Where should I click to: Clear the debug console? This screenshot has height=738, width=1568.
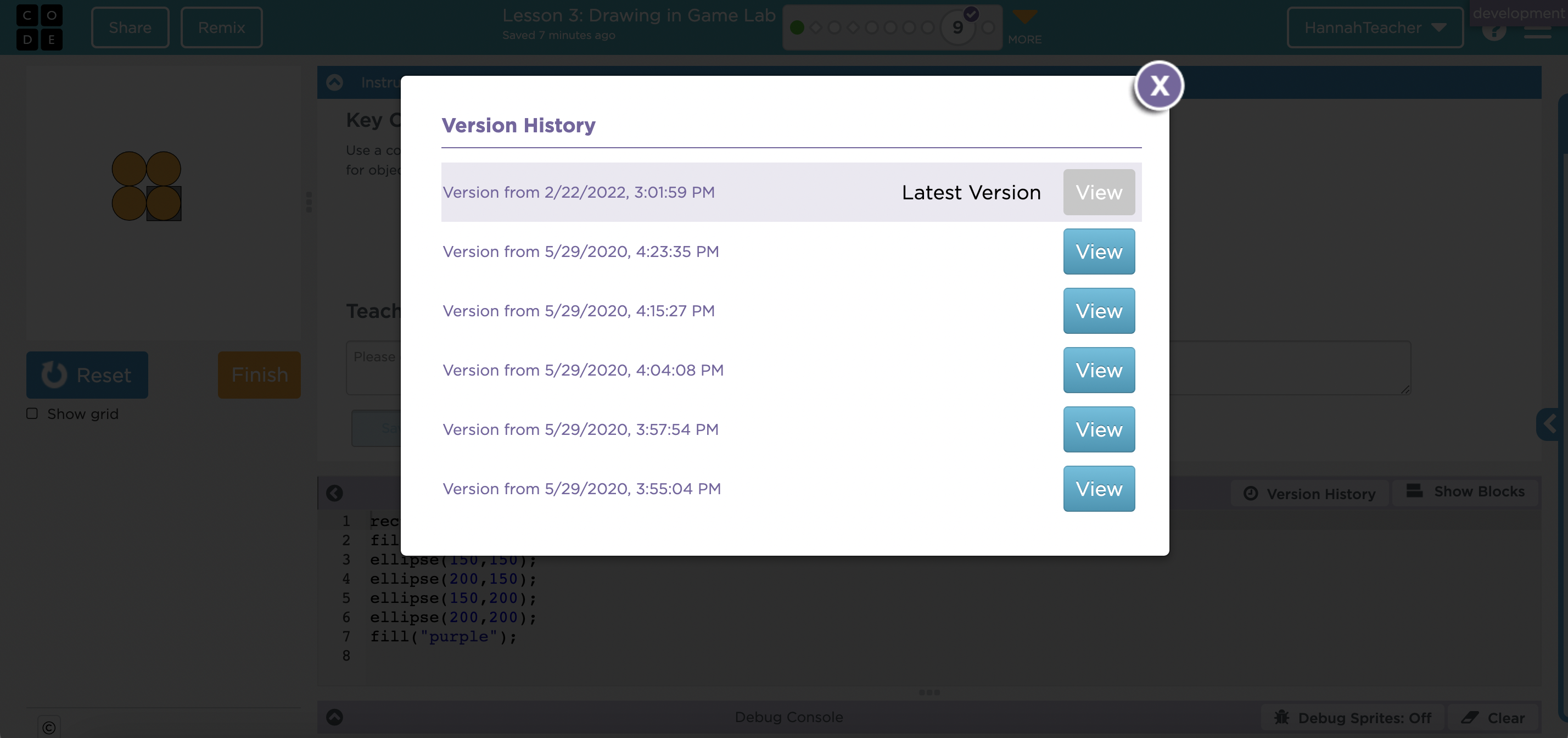(1493, 718)
